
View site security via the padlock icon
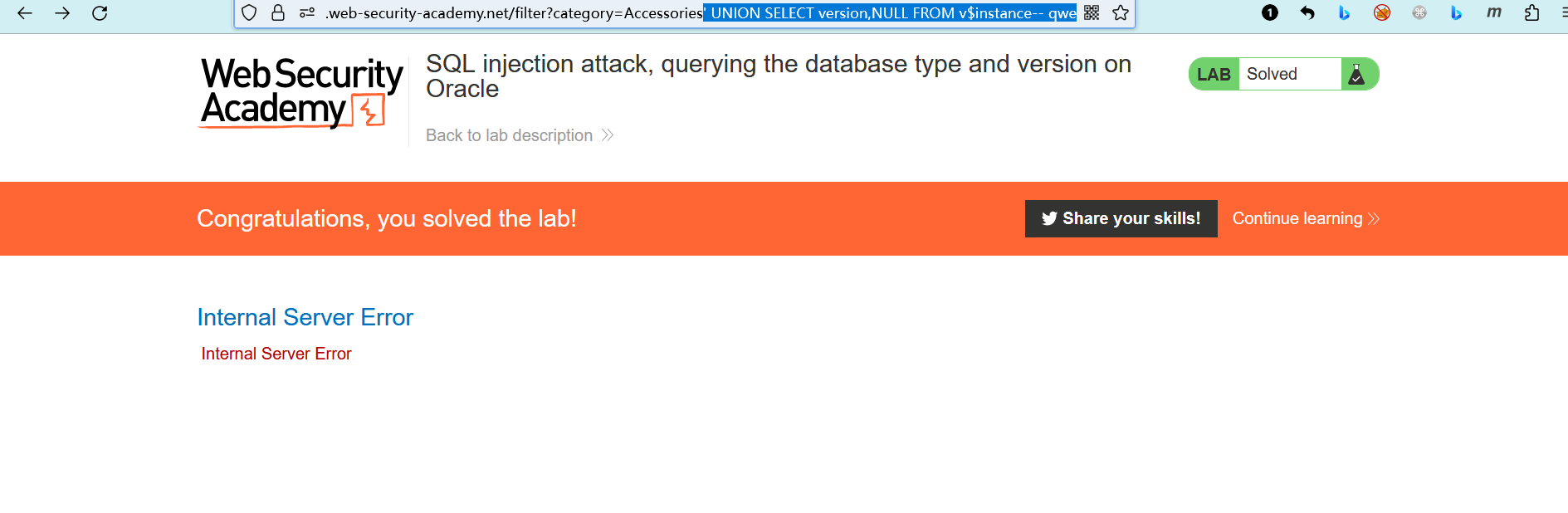pyautogui.click(x=278, y=13)
